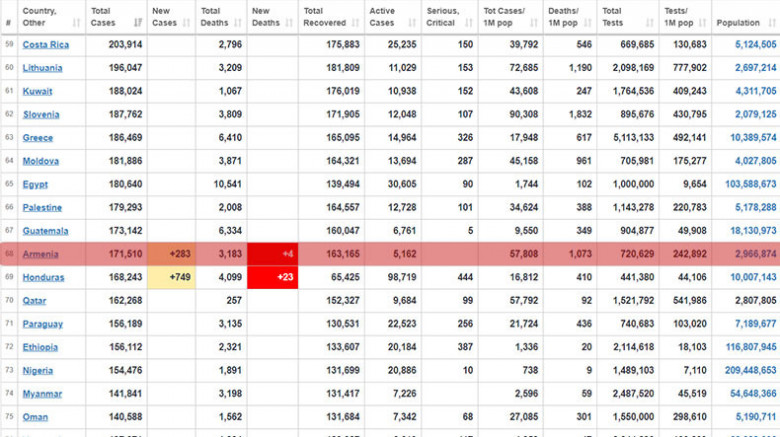Open the Costa Rica country link
Image resolution: width=780 pixels, height=437 pixels.
45,45
